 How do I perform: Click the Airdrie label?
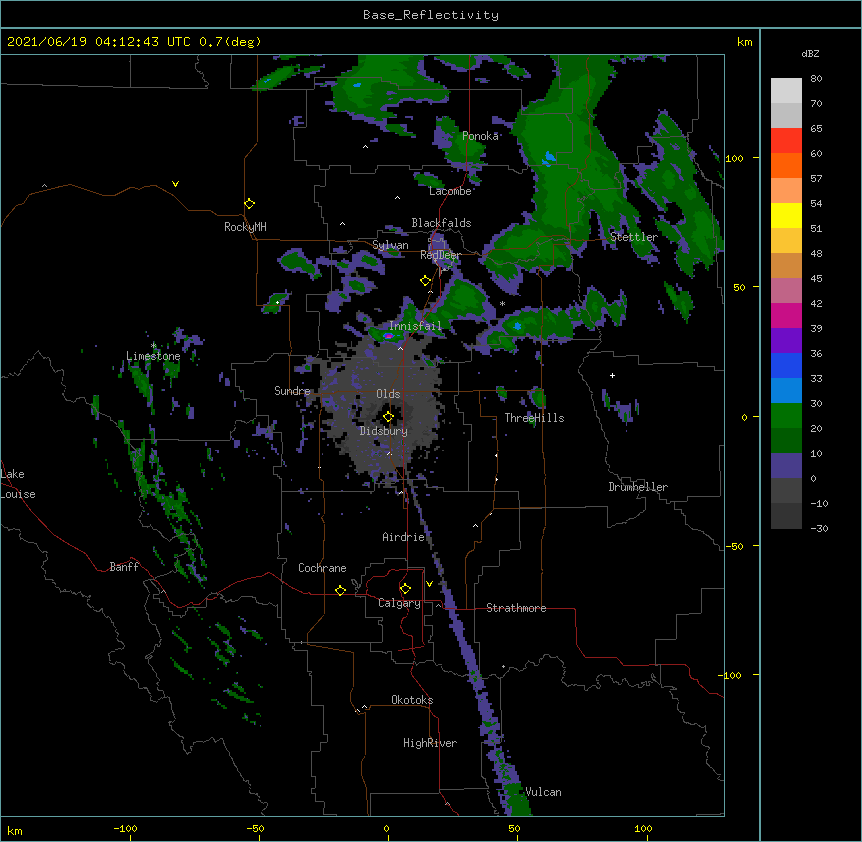pyautogui.click(x=404, y=537)
